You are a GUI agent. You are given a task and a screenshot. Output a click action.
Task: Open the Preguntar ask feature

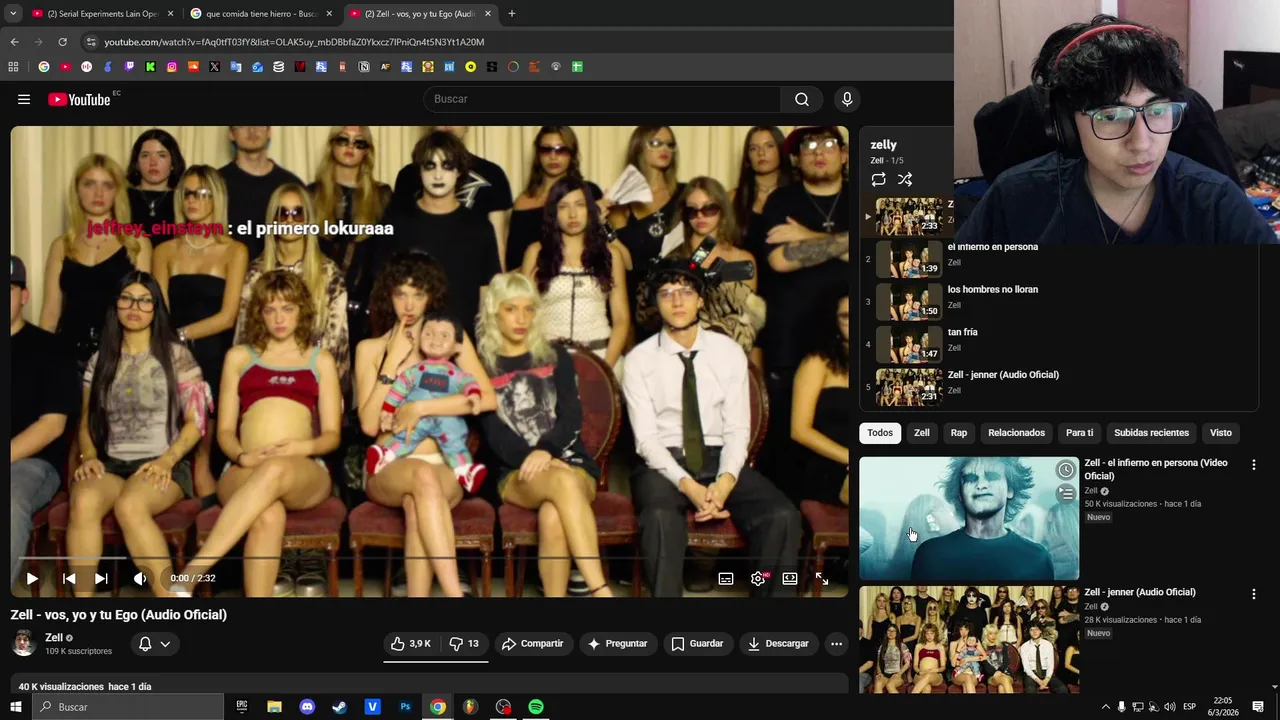point(617,644)
